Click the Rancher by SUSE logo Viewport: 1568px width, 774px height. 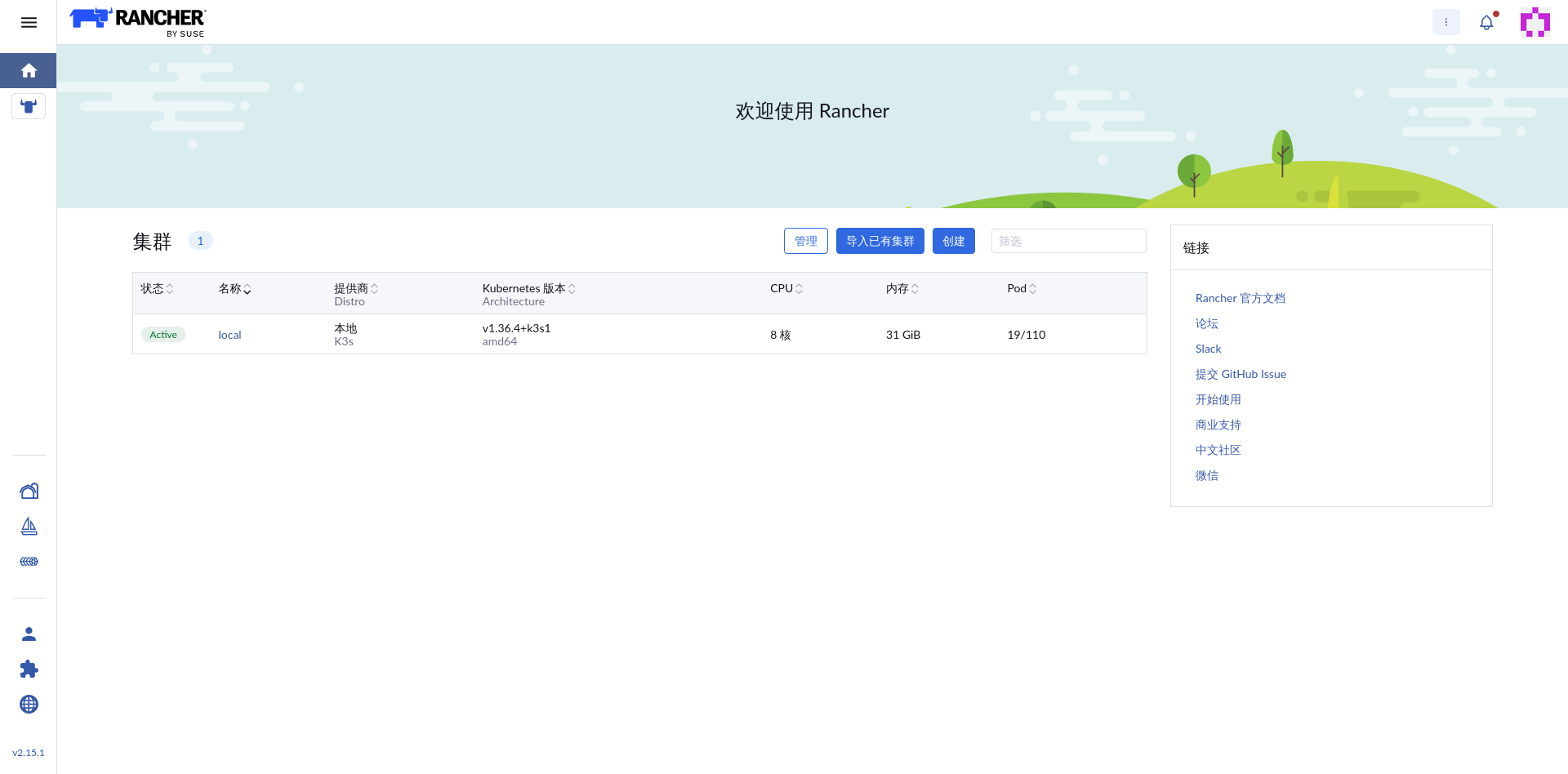[138, 22]
